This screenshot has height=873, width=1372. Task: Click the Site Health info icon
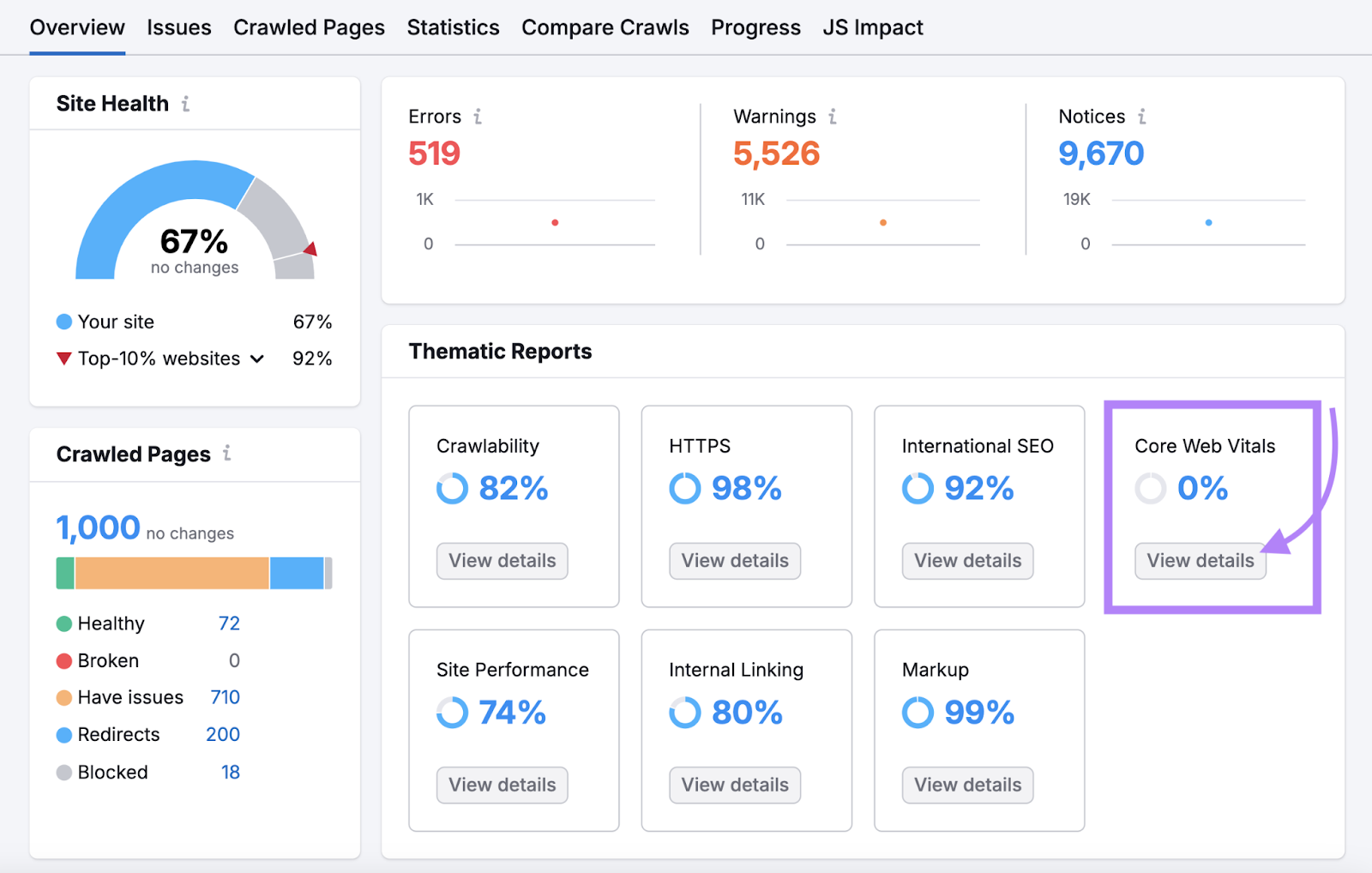(x=185, y=104)
